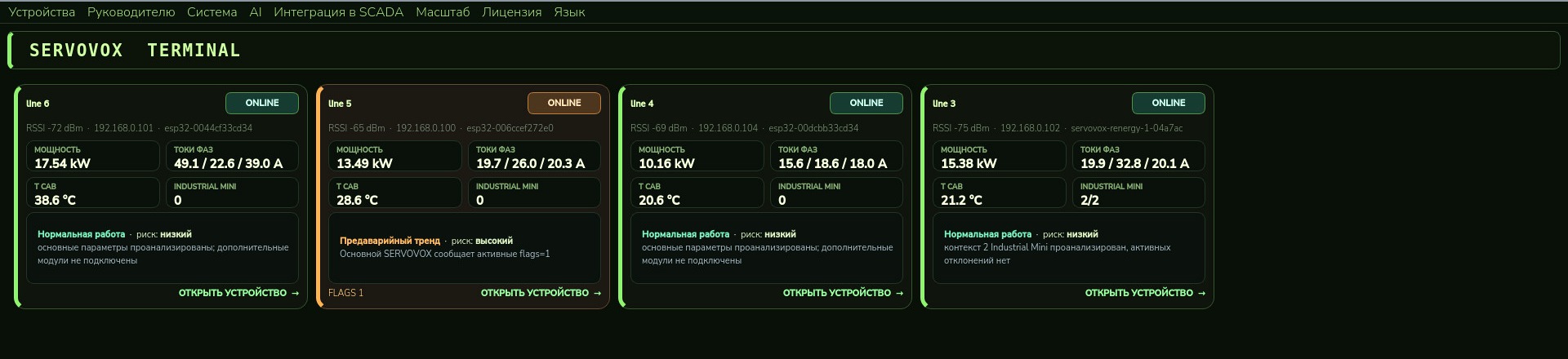Click cabinet temperature 20.6 °C

(659, 200)
